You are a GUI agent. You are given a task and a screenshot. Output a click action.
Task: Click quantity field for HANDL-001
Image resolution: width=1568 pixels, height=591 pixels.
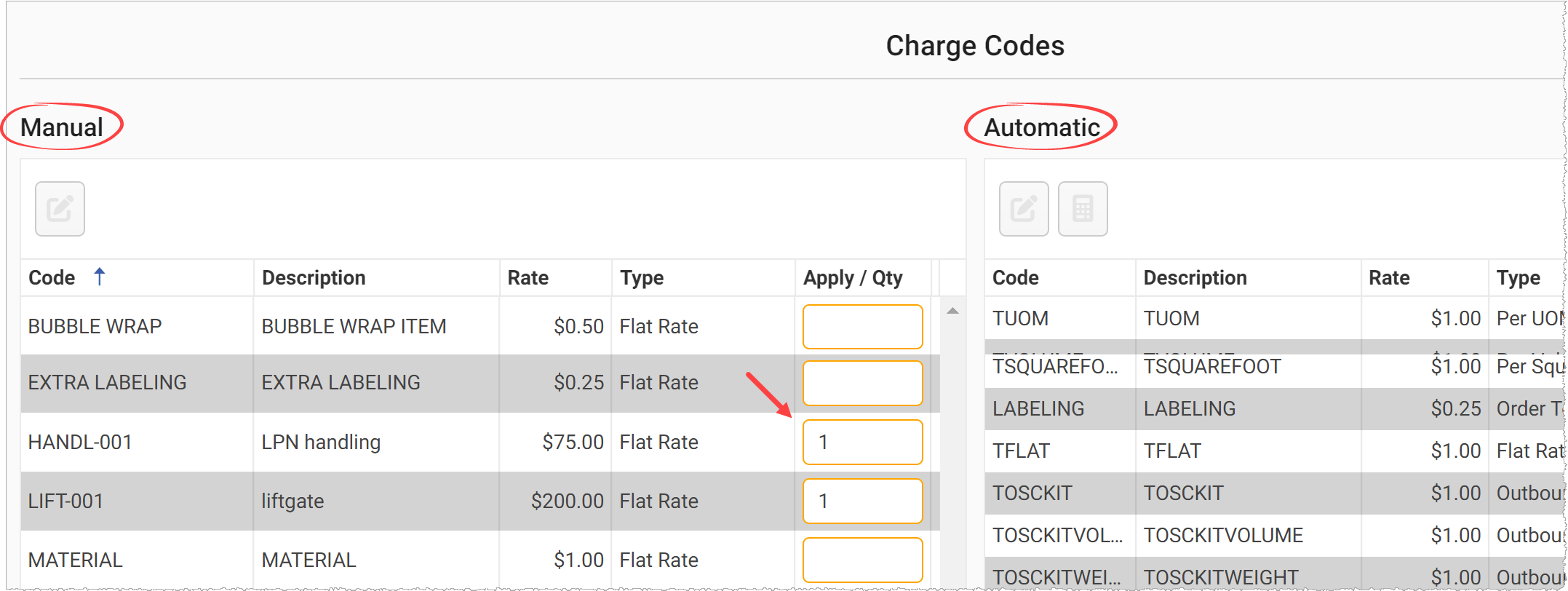(x=862, y=443)
